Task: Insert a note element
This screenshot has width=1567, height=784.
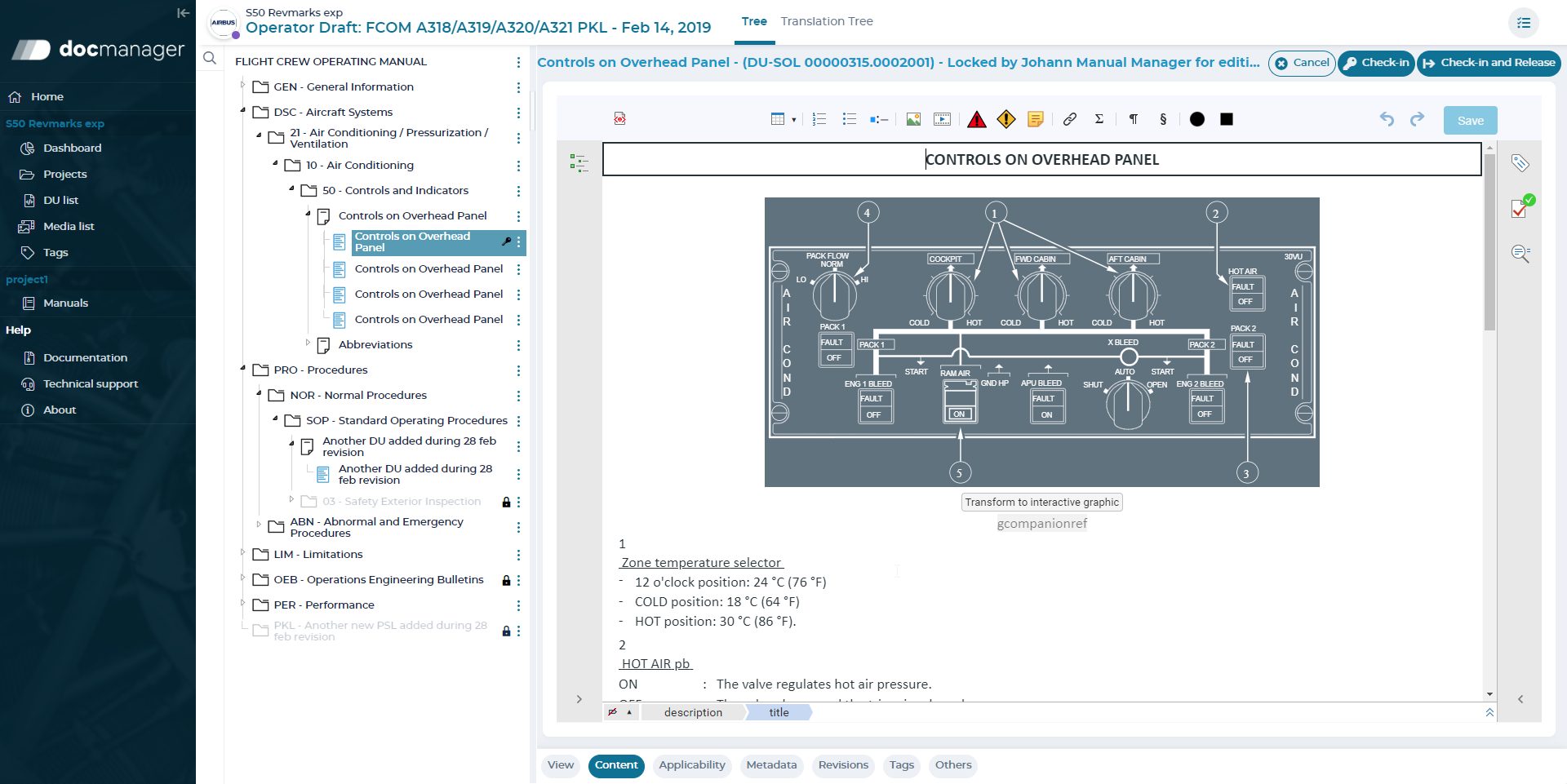Action: (x=1036, y=120)
